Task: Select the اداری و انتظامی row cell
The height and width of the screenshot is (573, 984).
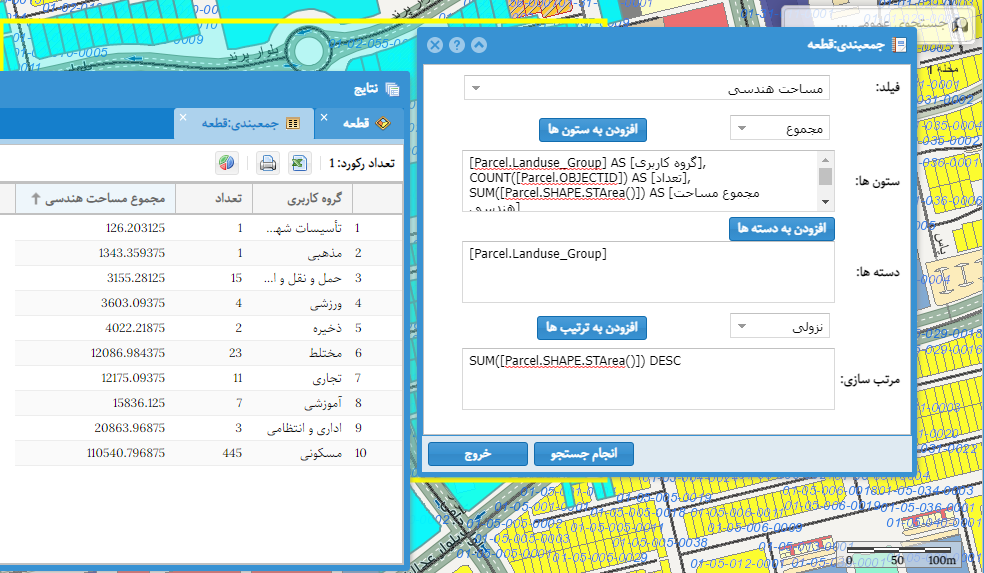Action: pos(302,428)
